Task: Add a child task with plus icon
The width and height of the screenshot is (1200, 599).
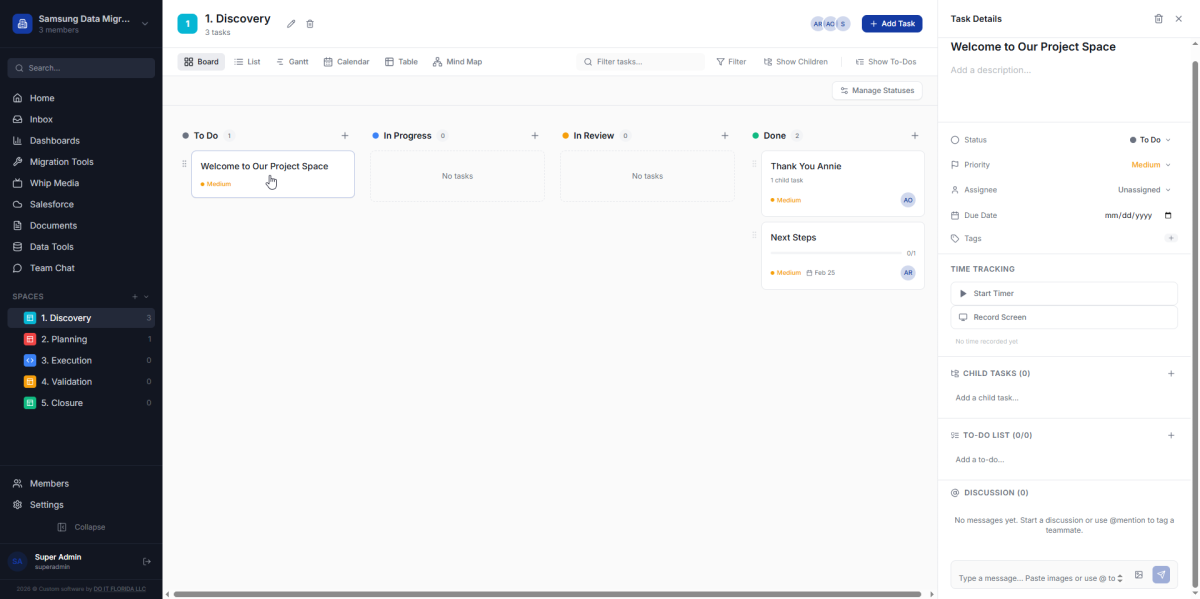Action: [1171, 374]
